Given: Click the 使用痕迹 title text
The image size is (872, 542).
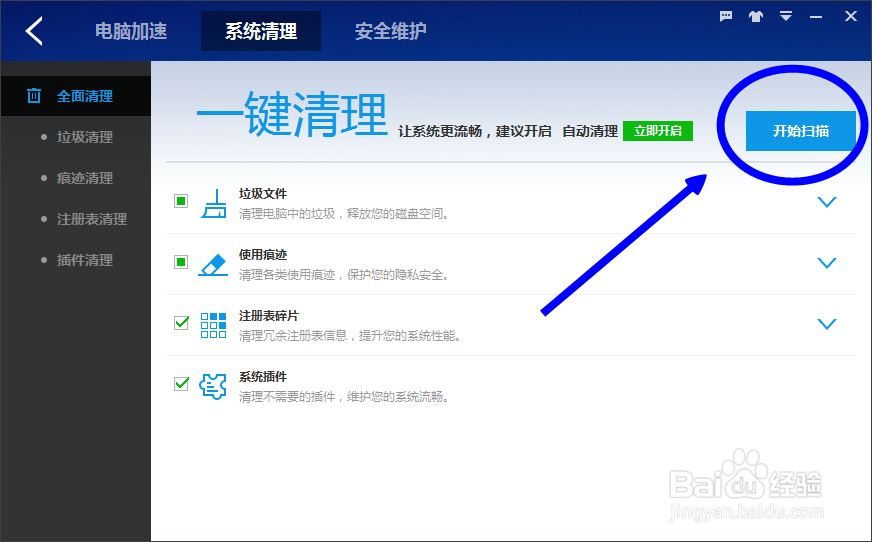Looking at the screenshot, I should point(263,255).
